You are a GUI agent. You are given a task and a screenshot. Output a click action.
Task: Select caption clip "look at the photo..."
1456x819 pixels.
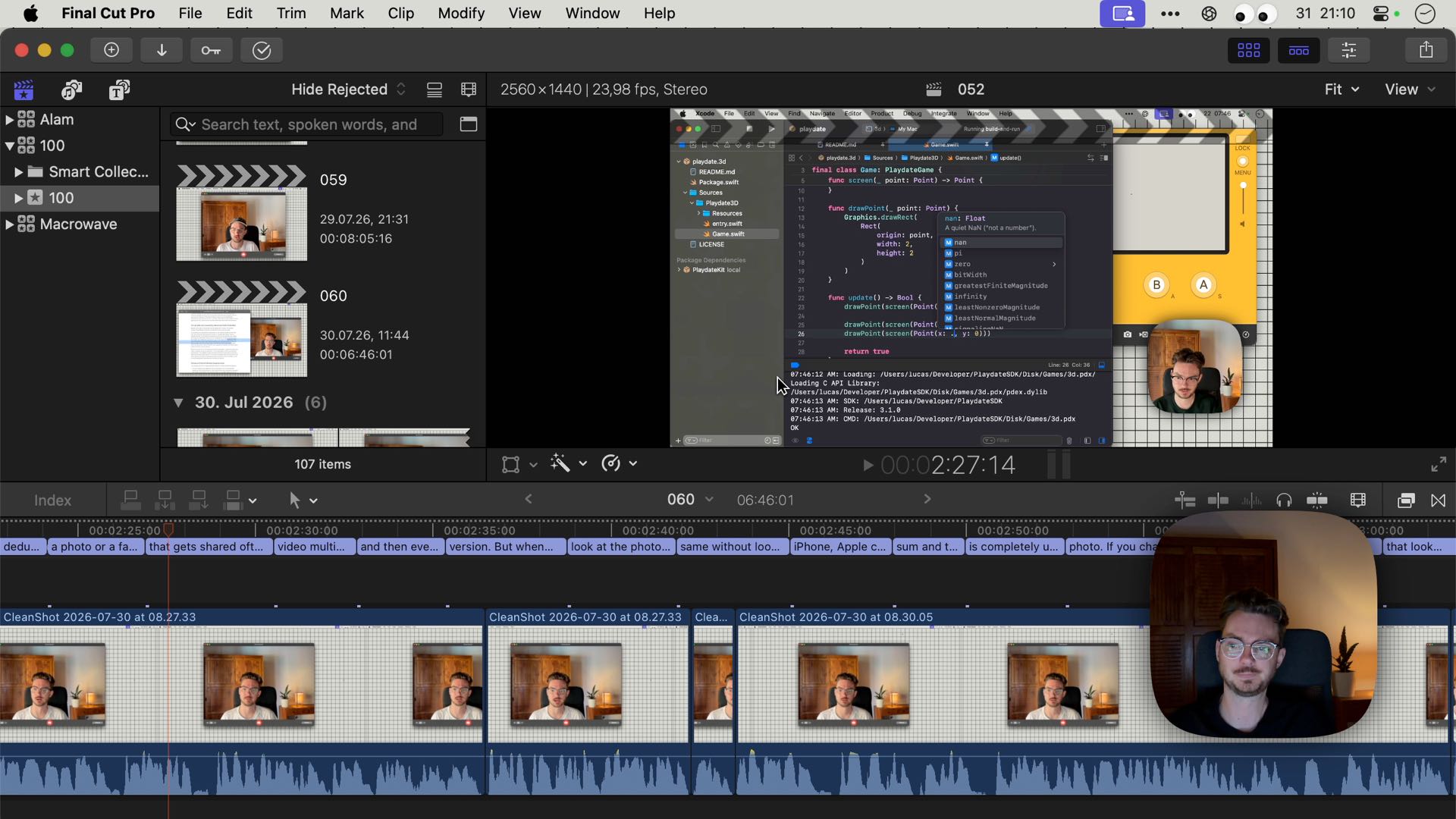pos(620,547)
